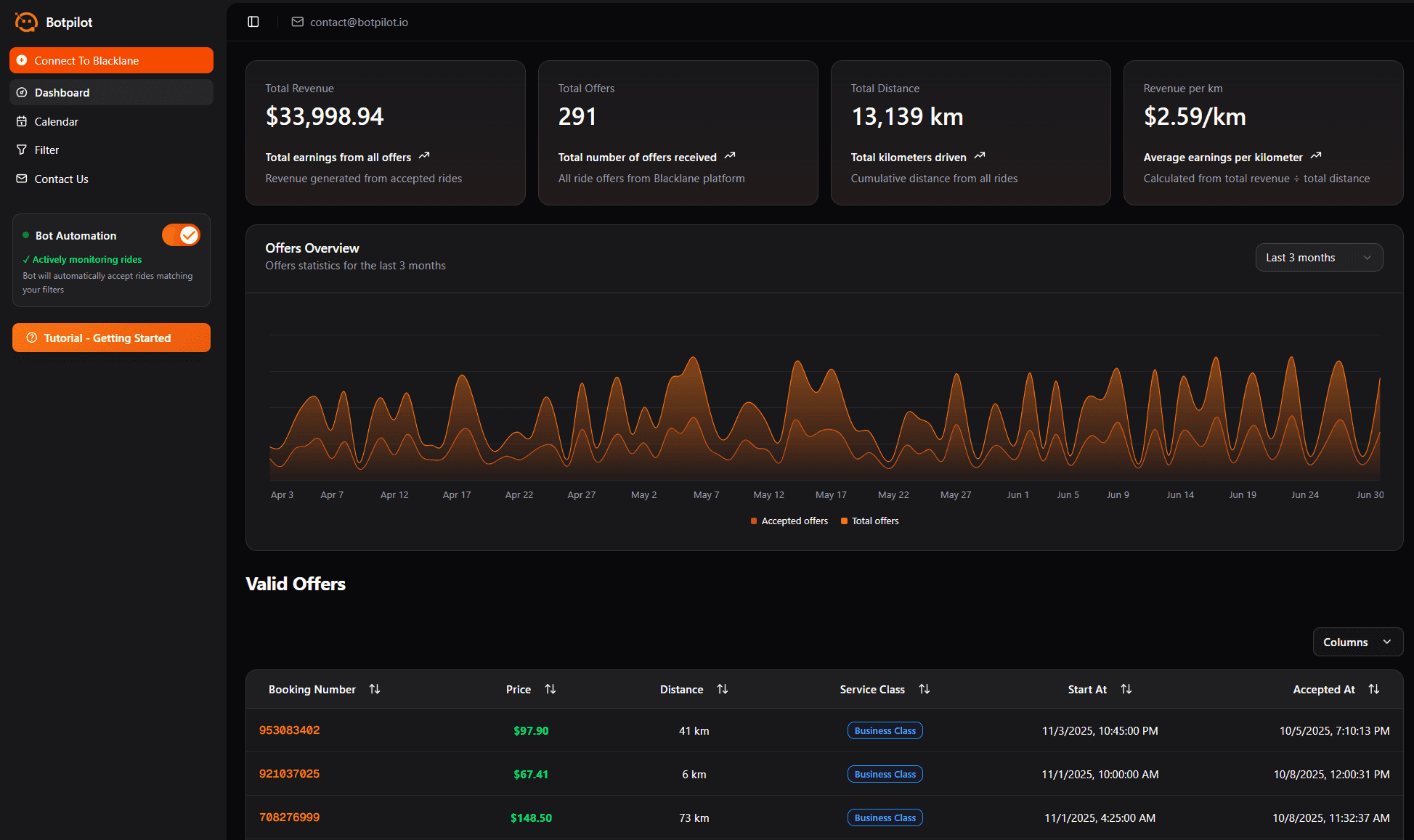The height and width of the screenshot is (840, 1414).
Task: Click the Contact Us envelope icon
Action: [x=22, y=179]
